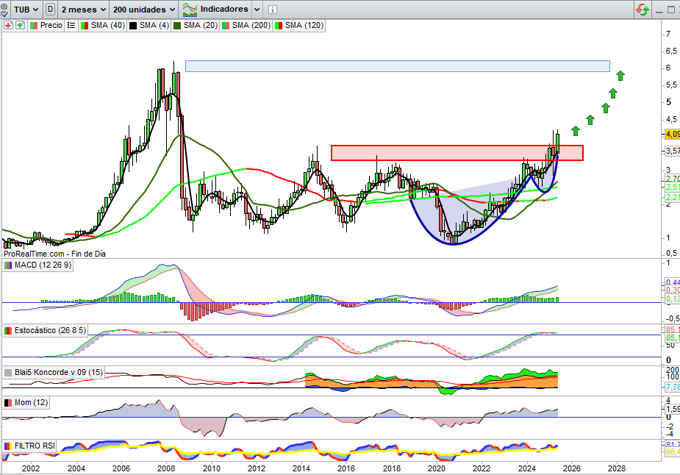The image size is (680, 475).
Task: Click the 2,70 green price label
Action: point(673,179)
